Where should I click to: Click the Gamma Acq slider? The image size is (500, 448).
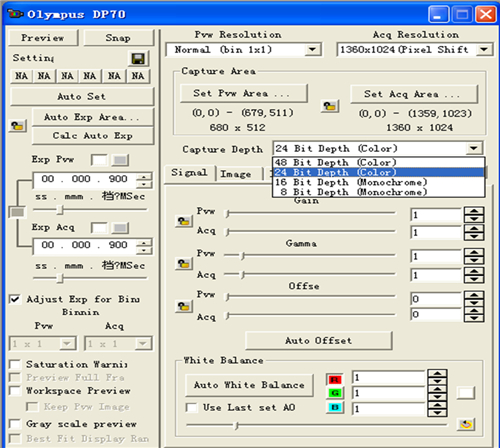coord(310,274)
